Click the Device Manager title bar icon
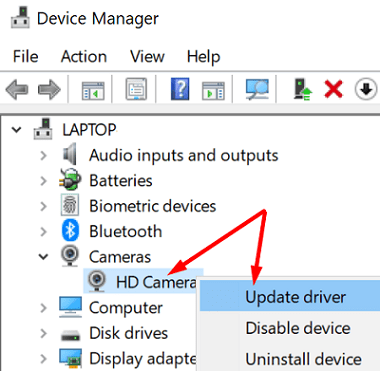Viewport: 380px width, 371px height. click(20, 17)
